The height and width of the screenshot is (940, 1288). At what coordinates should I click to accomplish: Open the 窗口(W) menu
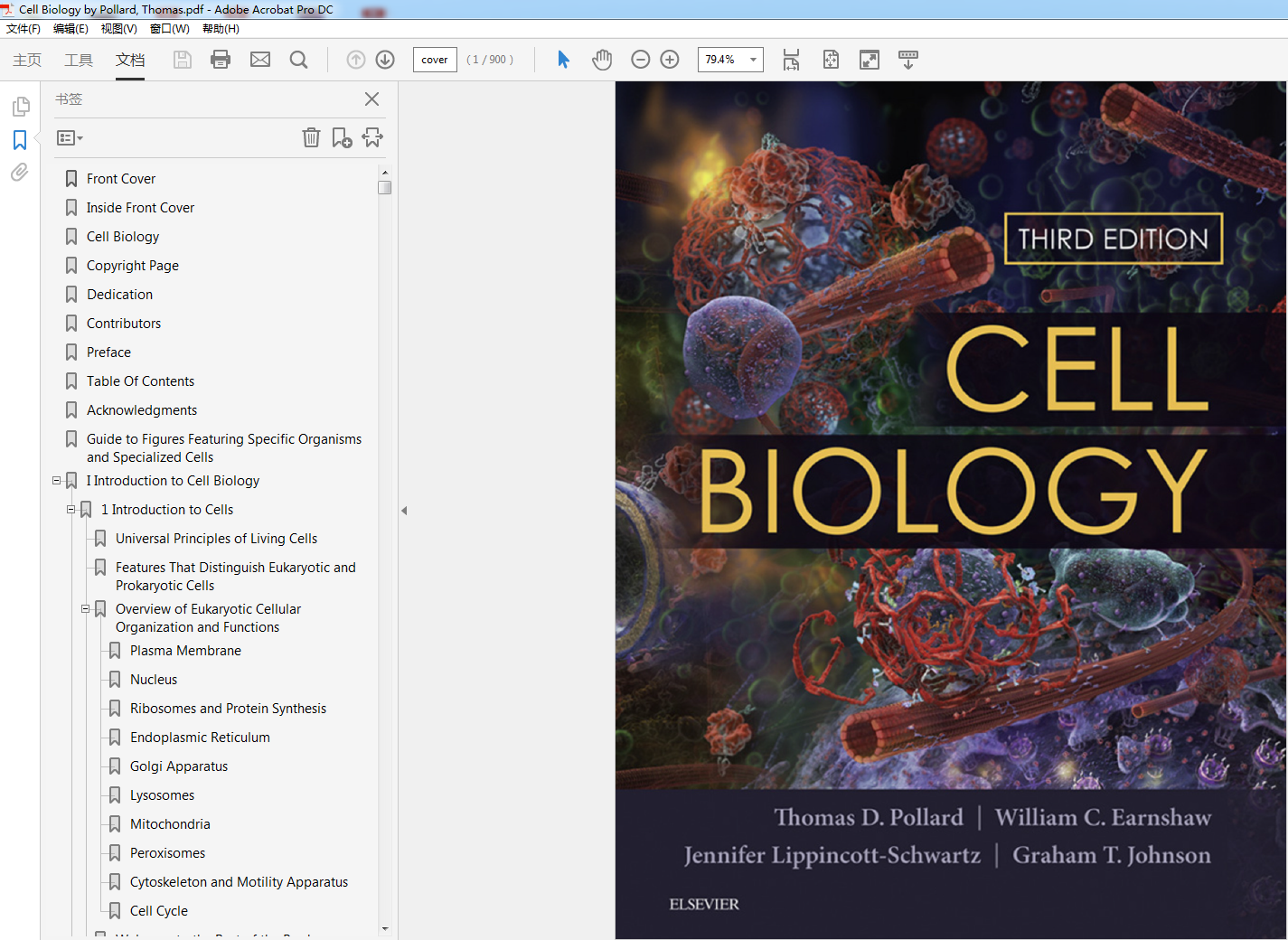click(169, 29)
